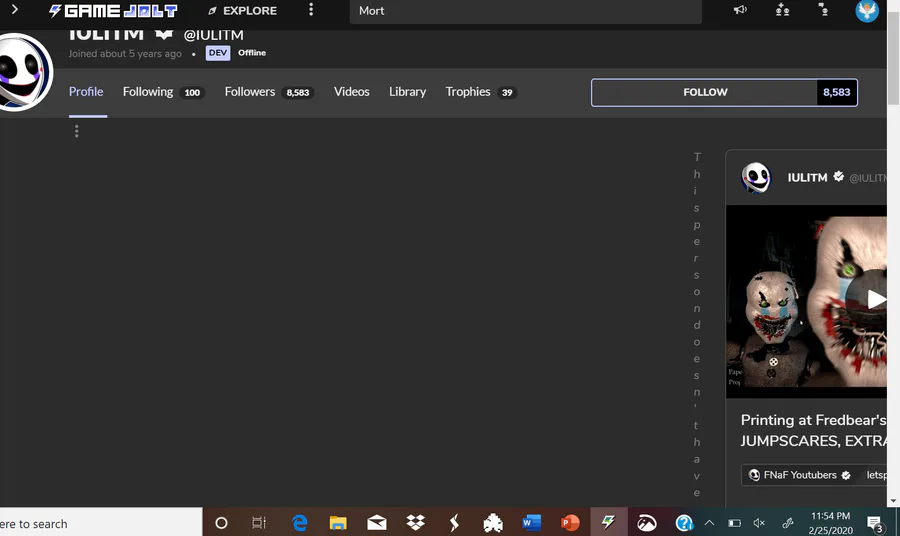Open the three-dot options below Profile tab
The image size is (900, 536).
tap(76, 131)
